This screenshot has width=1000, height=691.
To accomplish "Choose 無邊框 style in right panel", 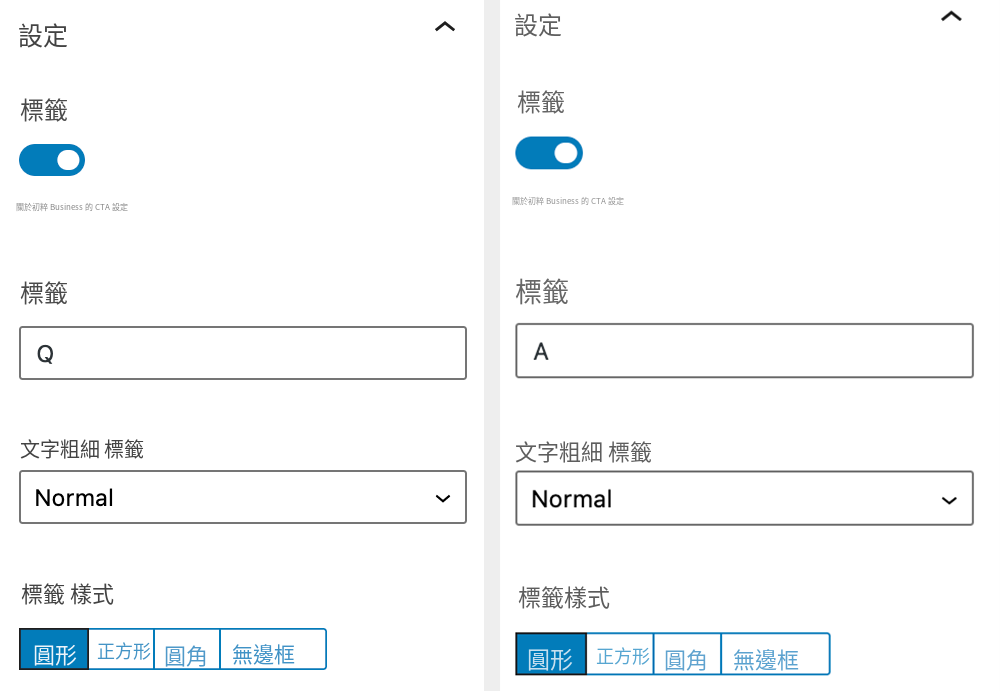I will click(x=776, y=654).
